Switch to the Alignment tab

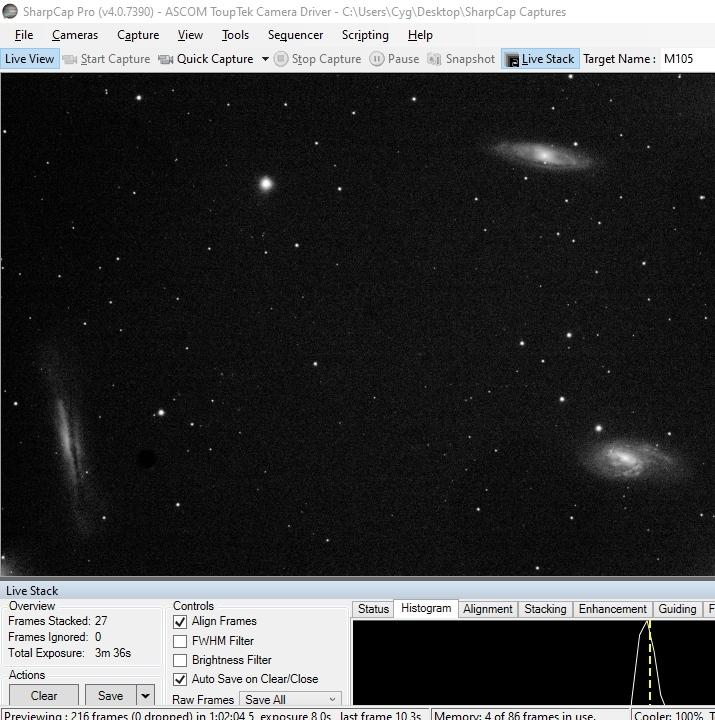point(488,609)
